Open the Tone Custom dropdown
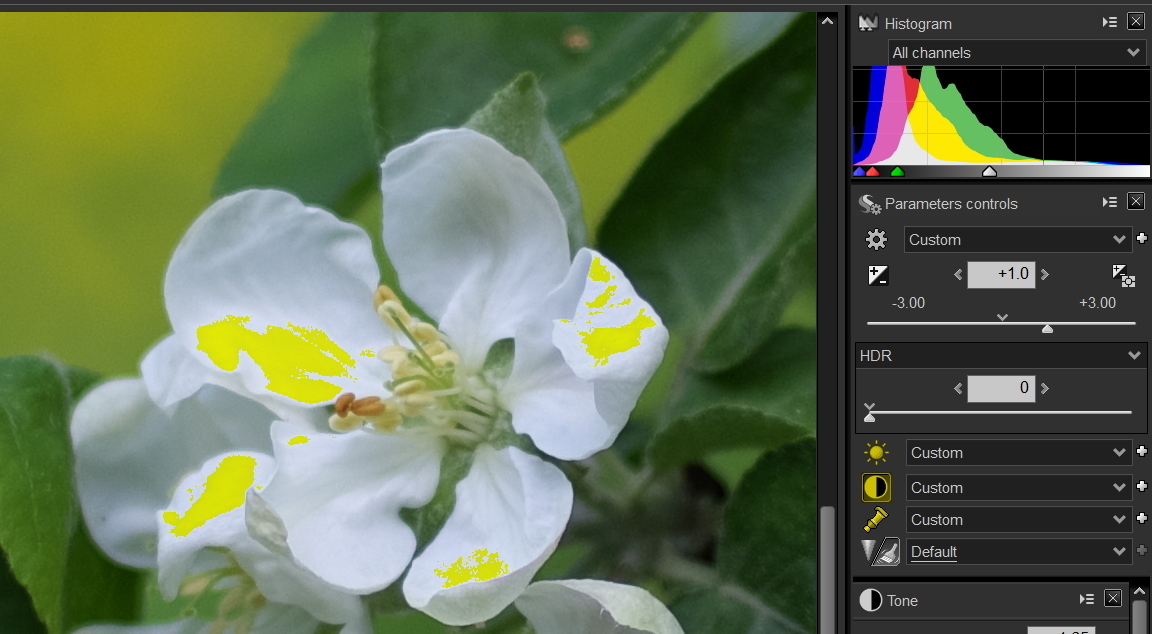 (x=1018, y=487)
